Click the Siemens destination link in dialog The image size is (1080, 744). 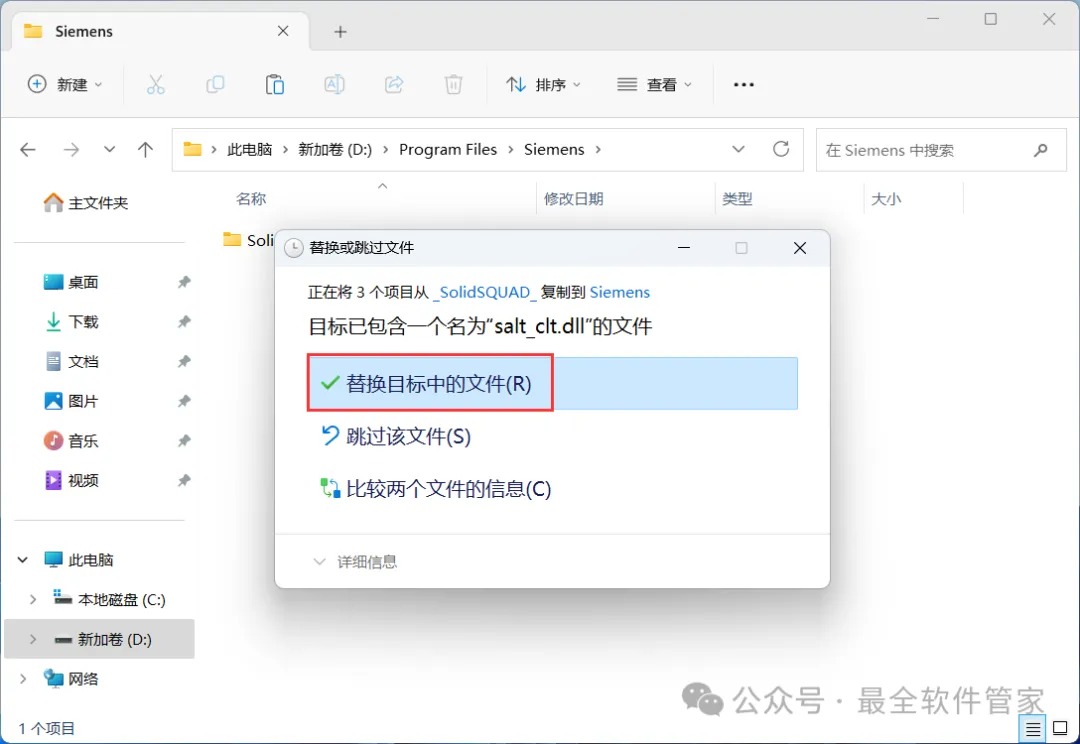coord(620,292)
